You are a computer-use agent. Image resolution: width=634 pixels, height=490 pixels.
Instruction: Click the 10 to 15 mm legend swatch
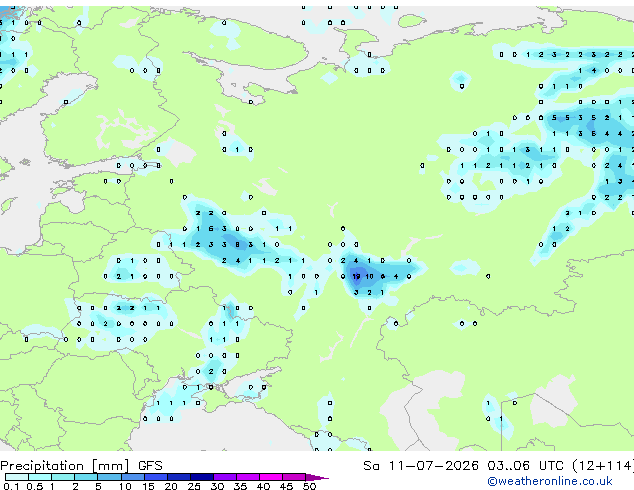(x=132, y=477)
